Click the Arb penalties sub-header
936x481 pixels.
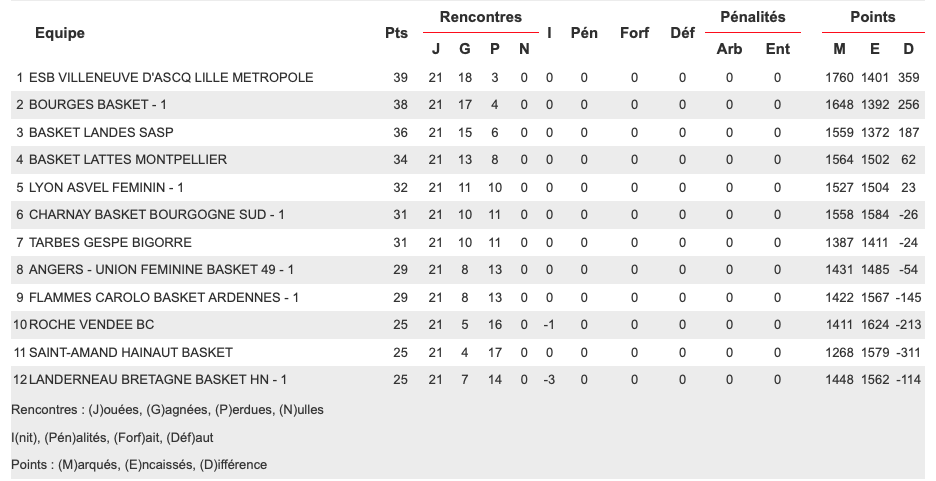click(729, 49)
